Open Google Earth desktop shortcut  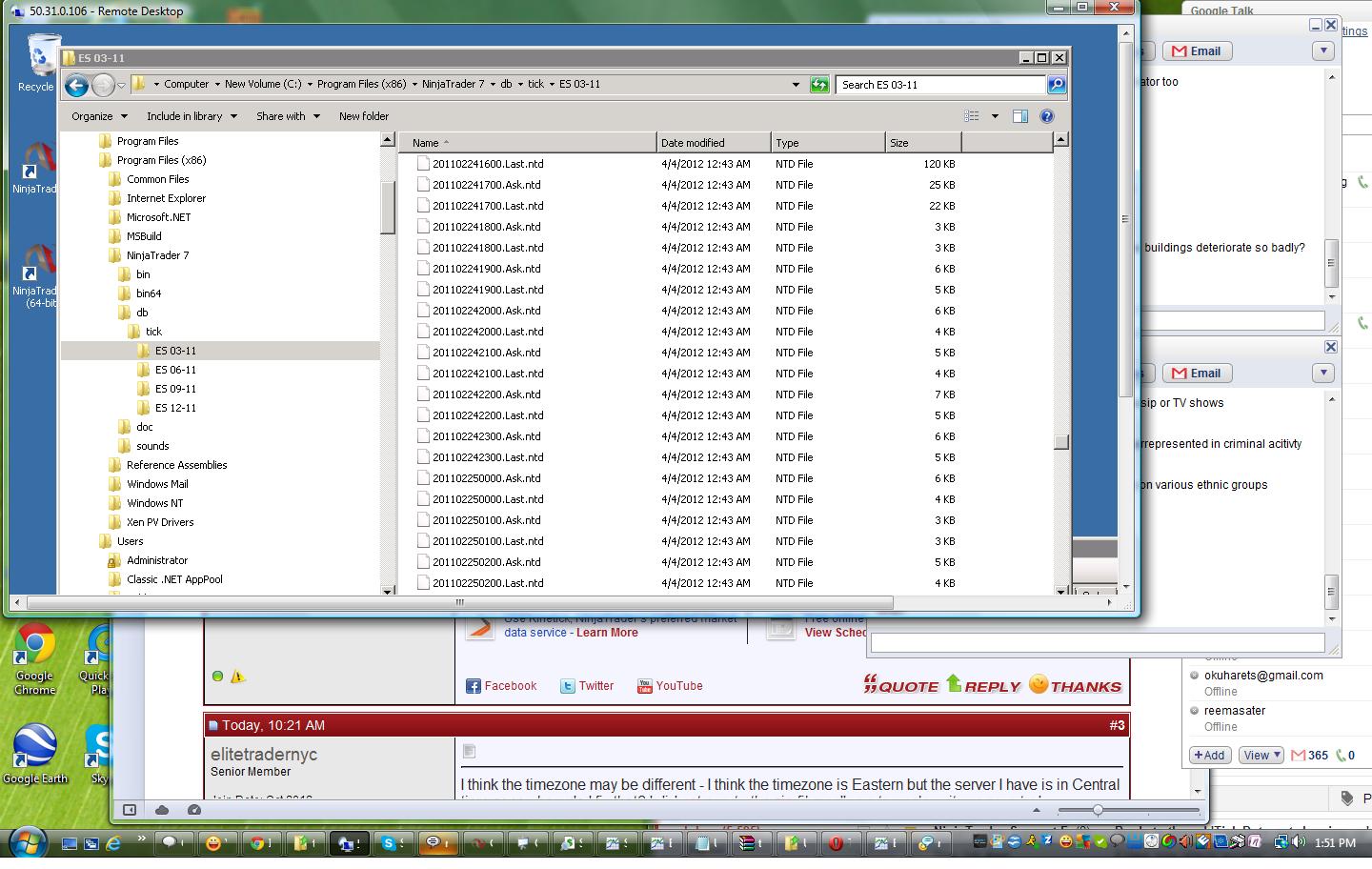(x=35, y=756)
